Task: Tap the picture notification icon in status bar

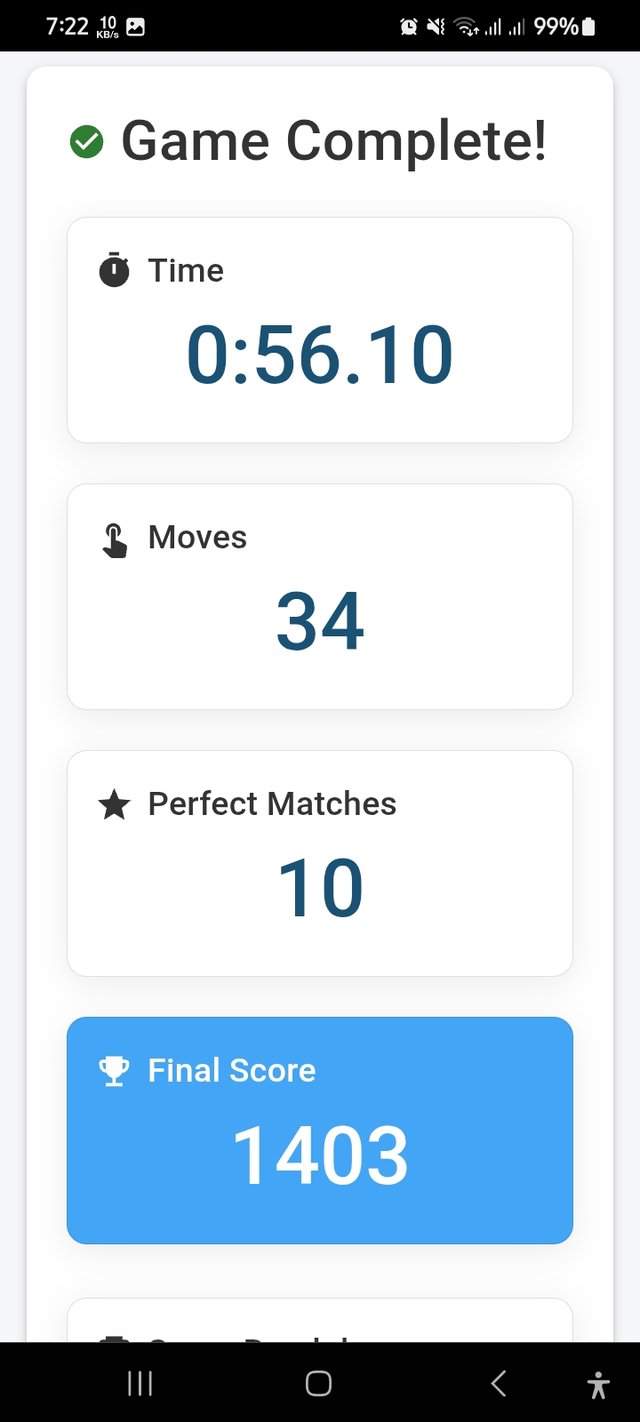Action: tap(135, 27)
